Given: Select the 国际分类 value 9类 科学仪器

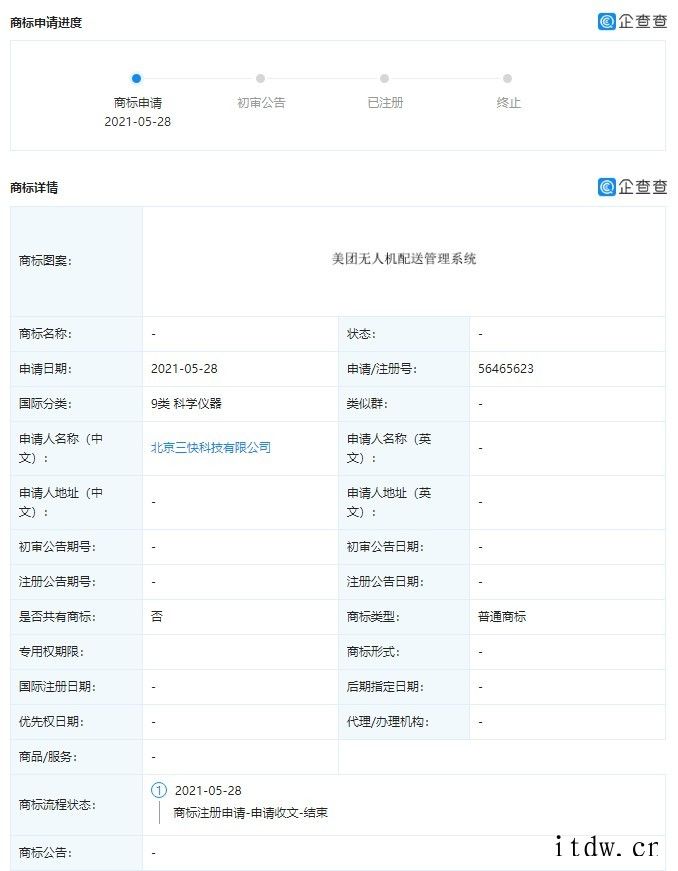Looking at the screenshot, I should [x=187, y=404].
